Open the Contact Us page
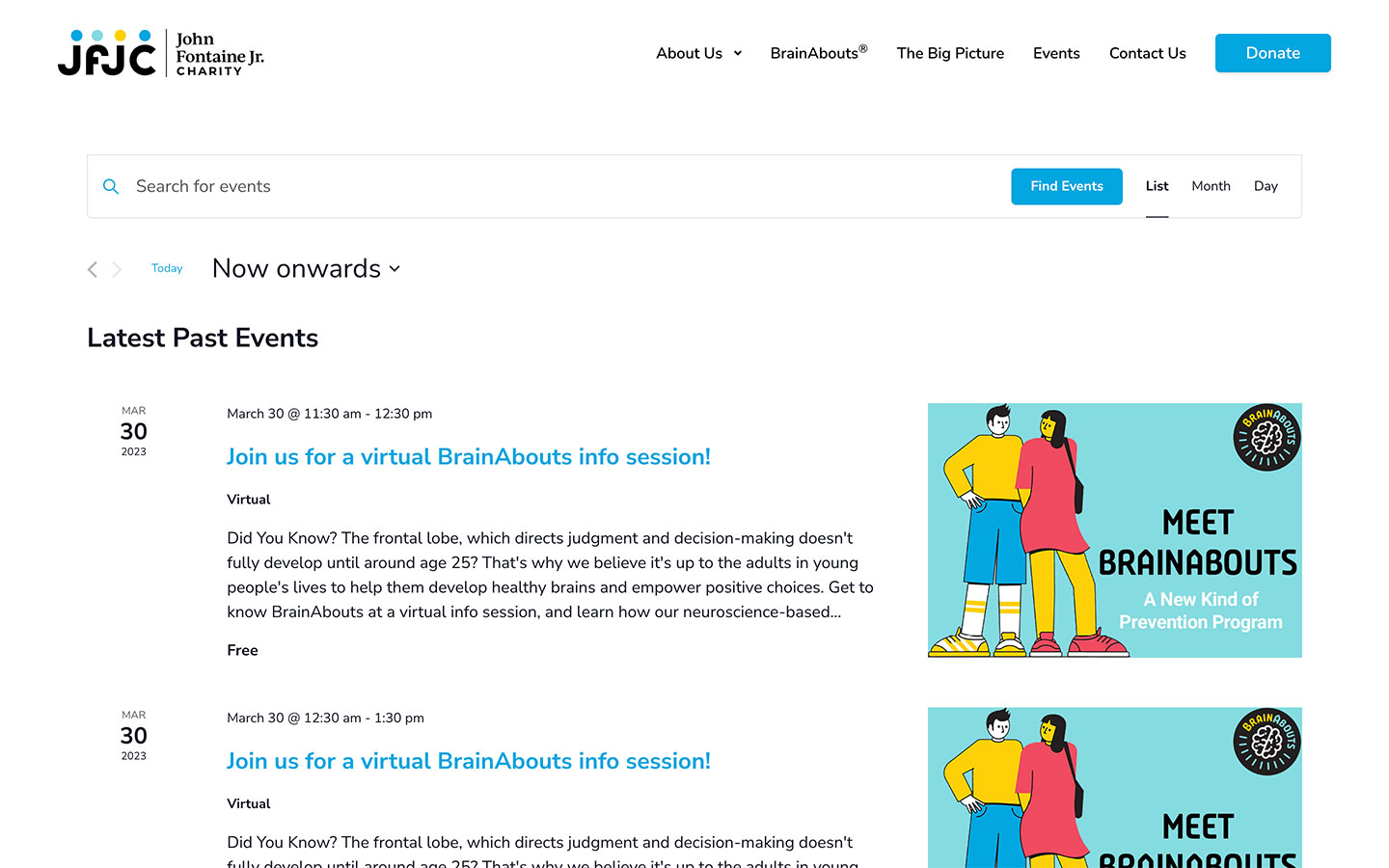The image size is (1389, 868). click(1147, 53)
